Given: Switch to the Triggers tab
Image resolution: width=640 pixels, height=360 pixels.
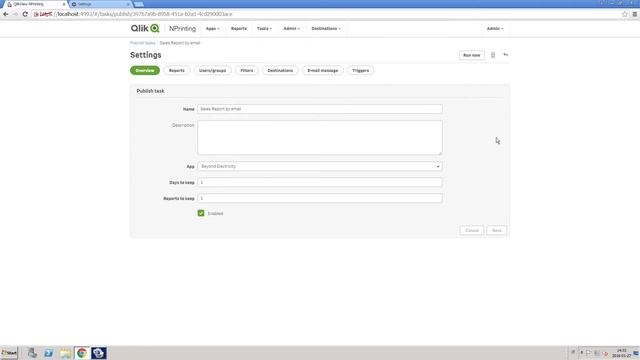Looking at the screenshot, I should point(360,71).
